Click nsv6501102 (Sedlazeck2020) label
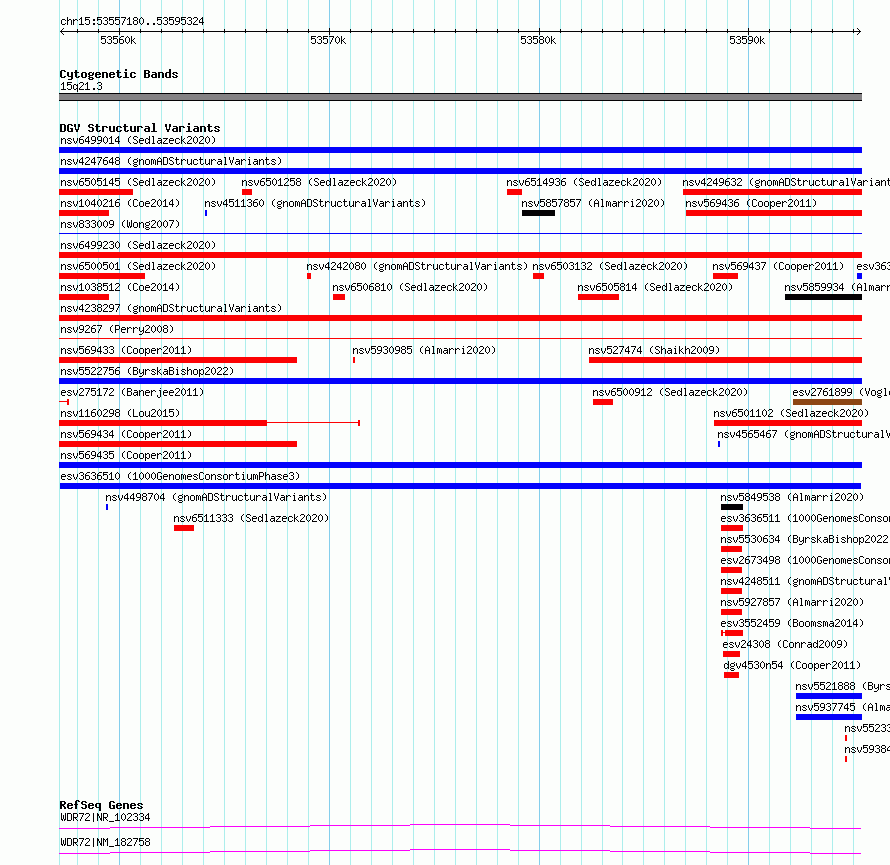This screenshot has width=890, height=865. 791,413
